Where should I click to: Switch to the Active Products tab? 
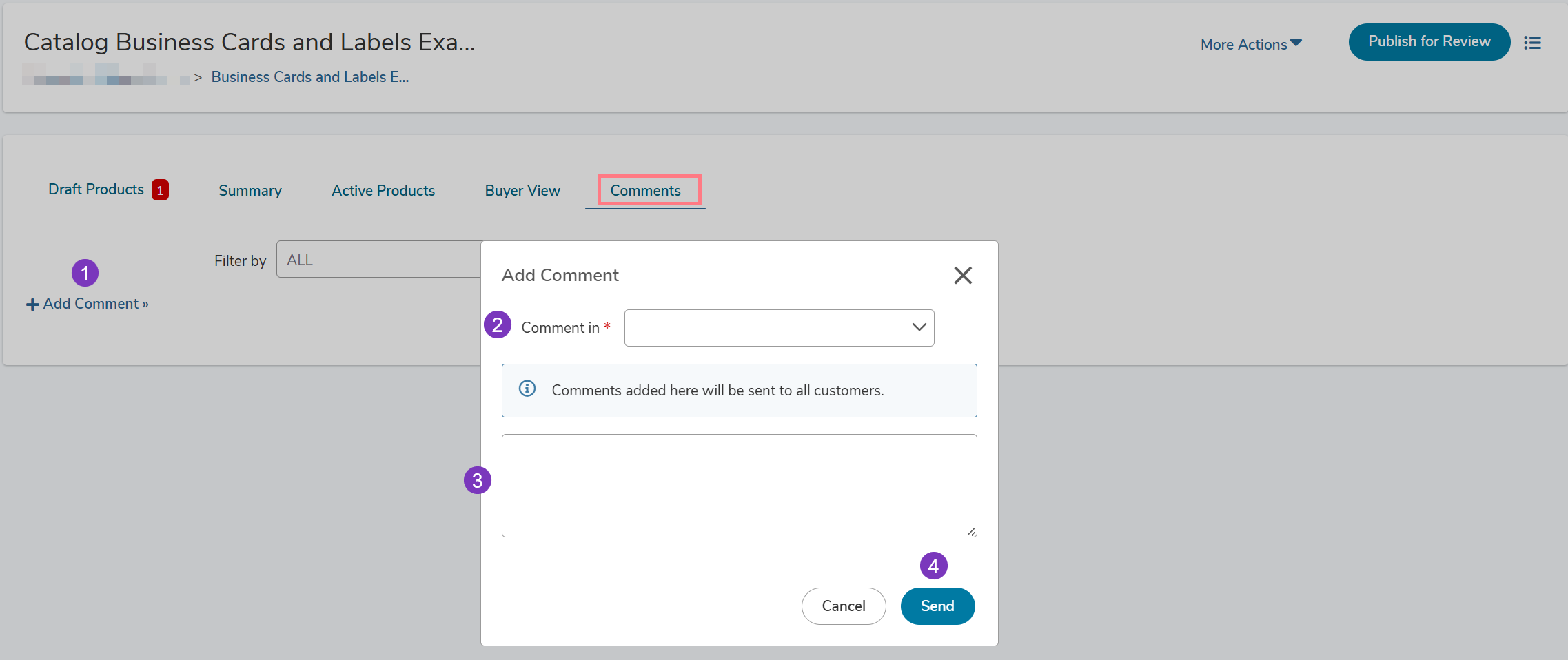pos(383,191)
